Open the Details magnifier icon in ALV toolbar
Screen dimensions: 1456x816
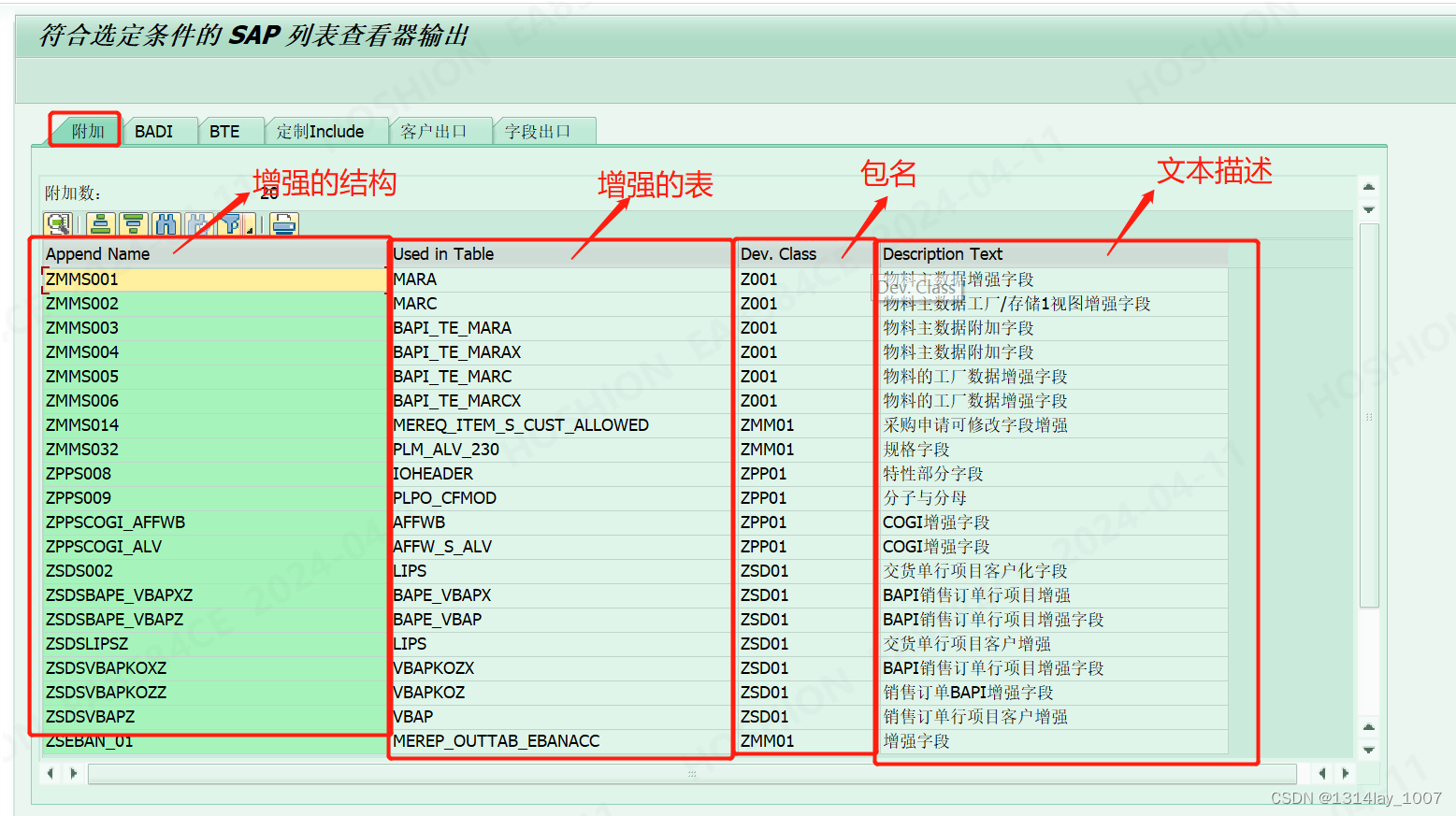pos(58,224)
